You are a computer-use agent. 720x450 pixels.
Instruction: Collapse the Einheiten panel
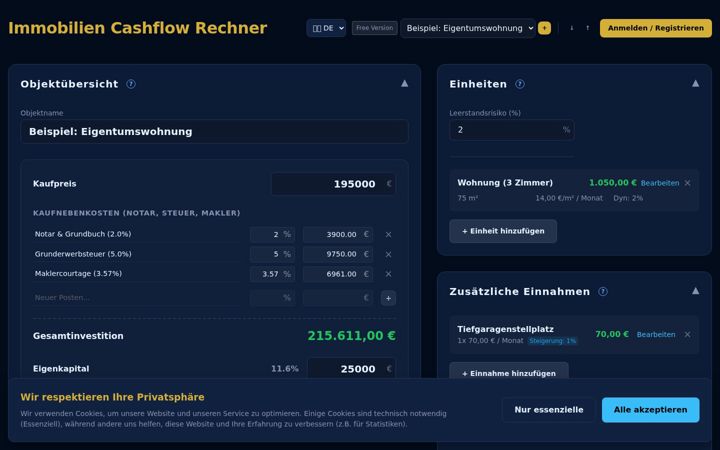(x=696, y=84)
